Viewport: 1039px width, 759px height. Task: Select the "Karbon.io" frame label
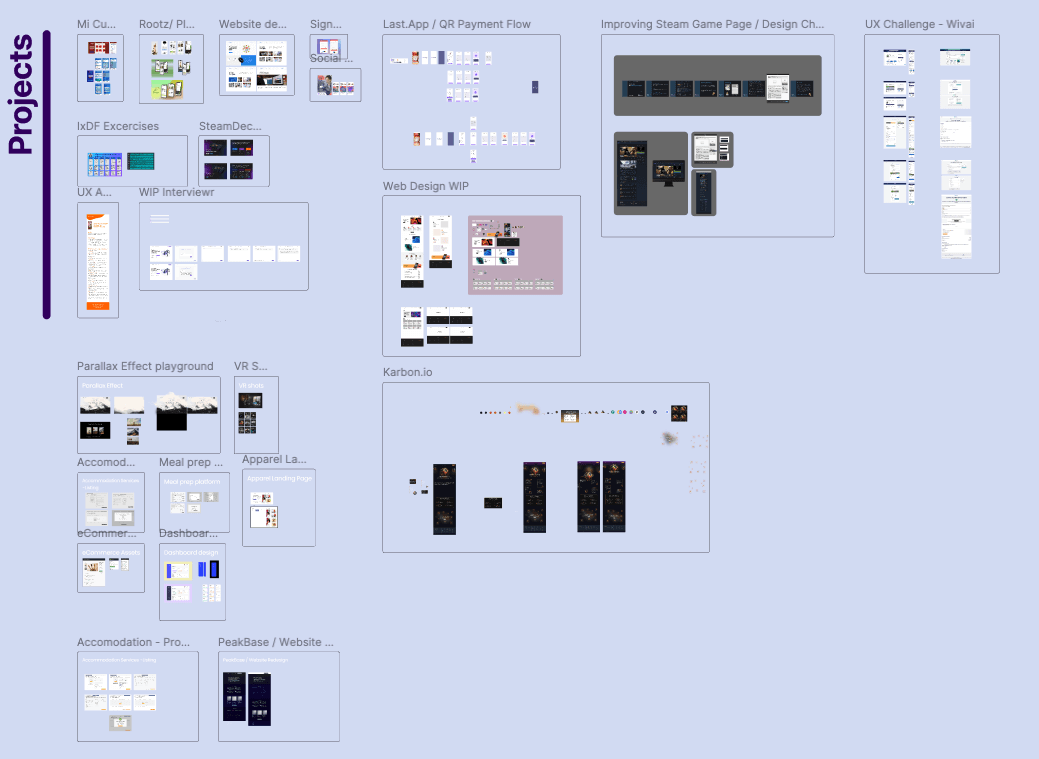pyautogui.click(x=408, y=372)
